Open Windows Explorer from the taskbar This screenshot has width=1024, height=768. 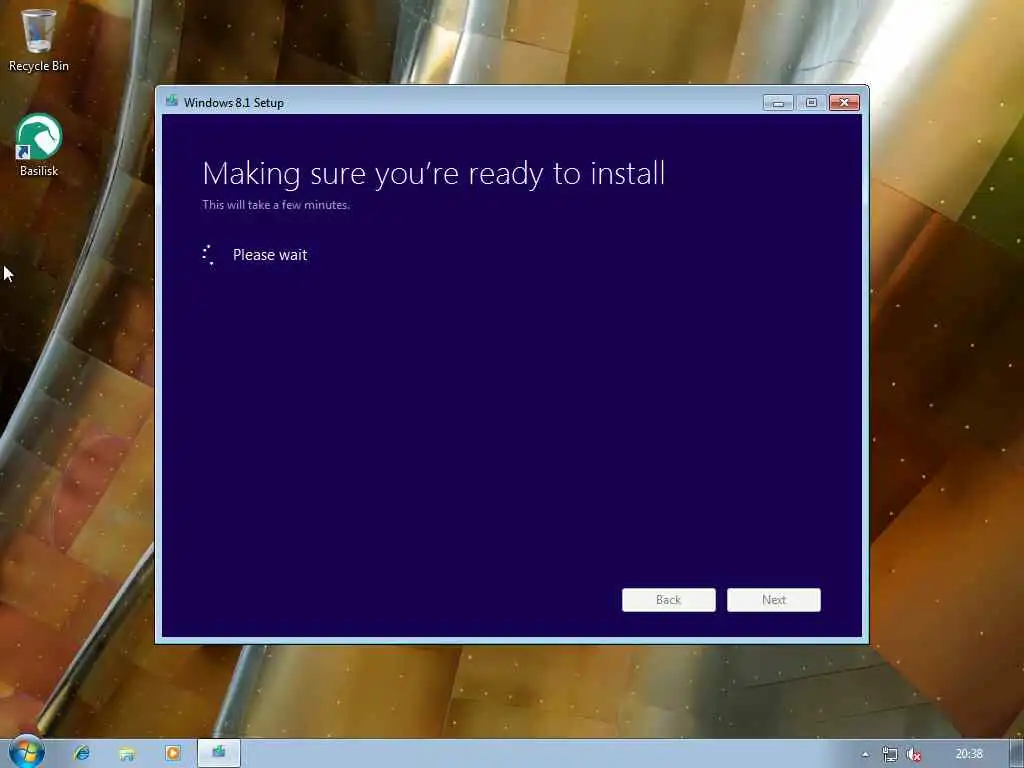click(127, 753)
